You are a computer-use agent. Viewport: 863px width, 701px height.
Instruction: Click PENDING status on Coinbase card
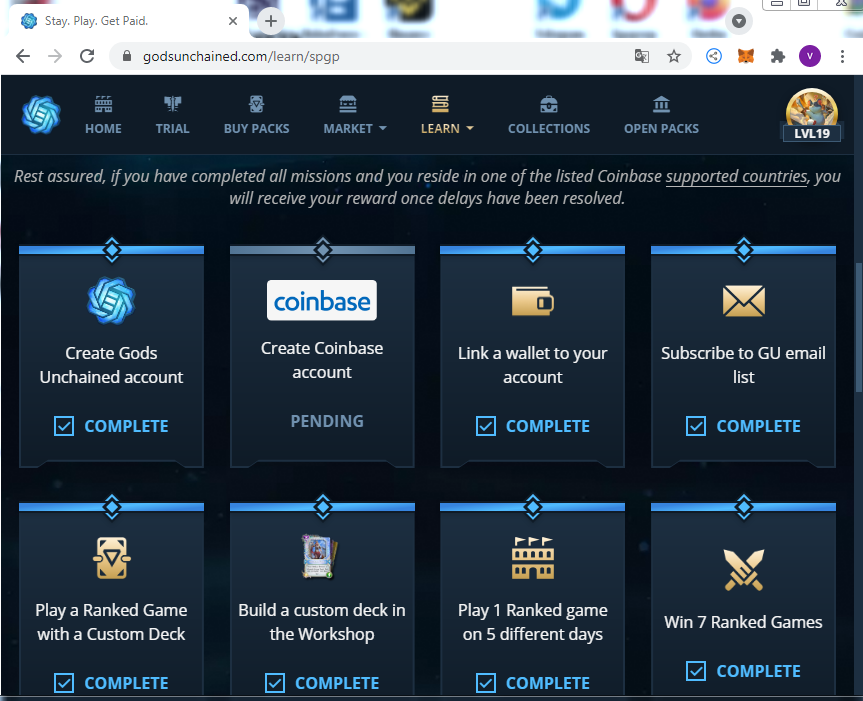click(x=327, y=421)
